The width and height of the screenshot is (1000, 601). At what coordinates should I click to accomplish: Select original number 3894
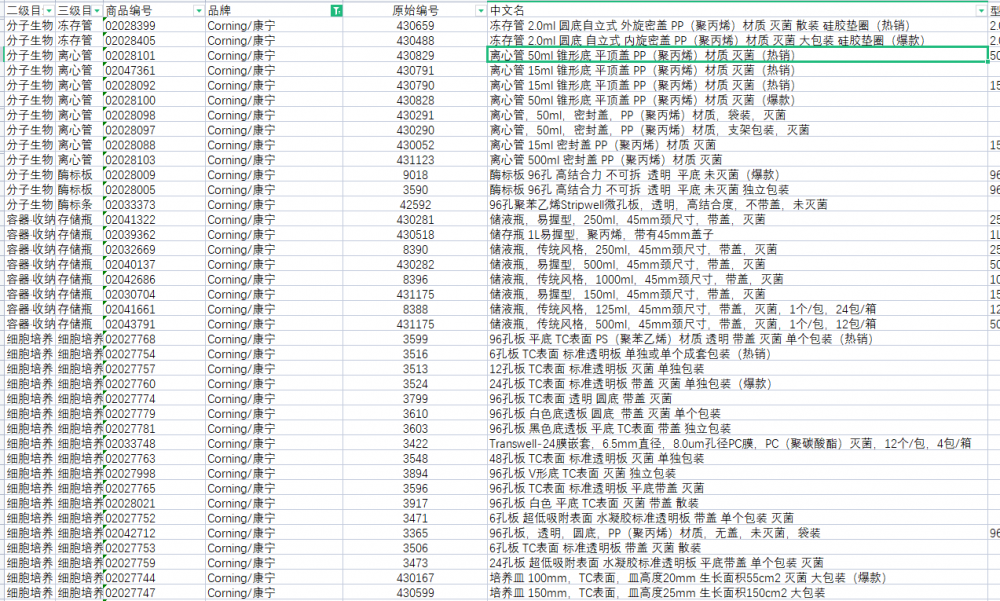(x=415, y=473)
